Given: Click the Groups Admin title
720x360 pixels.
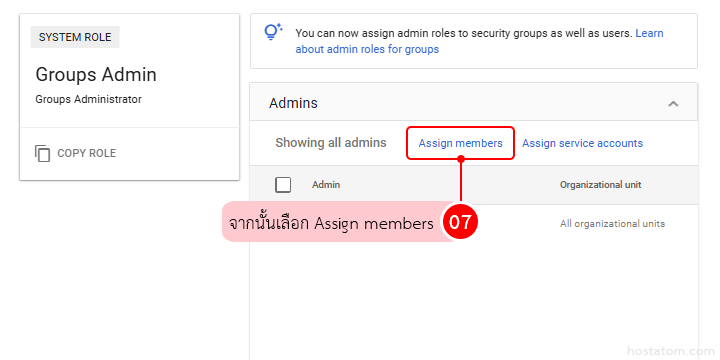Looking at the screenshot, I should pyautogui.click(x=96, y=75).
